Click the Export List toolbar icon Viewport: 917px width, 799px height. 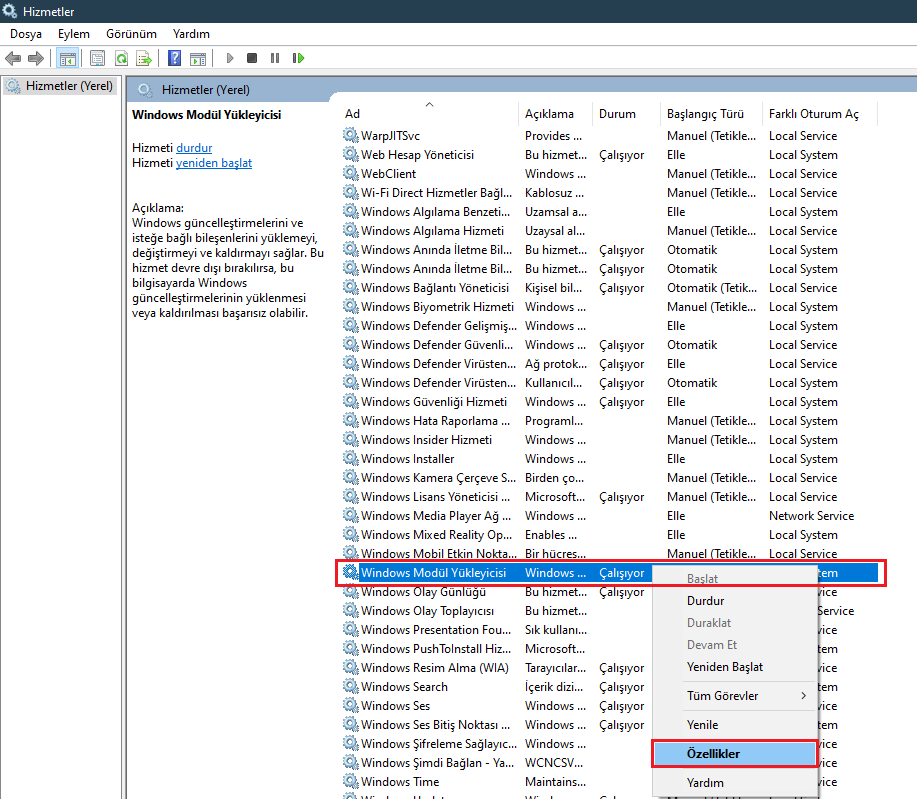(x=144, y=58)
